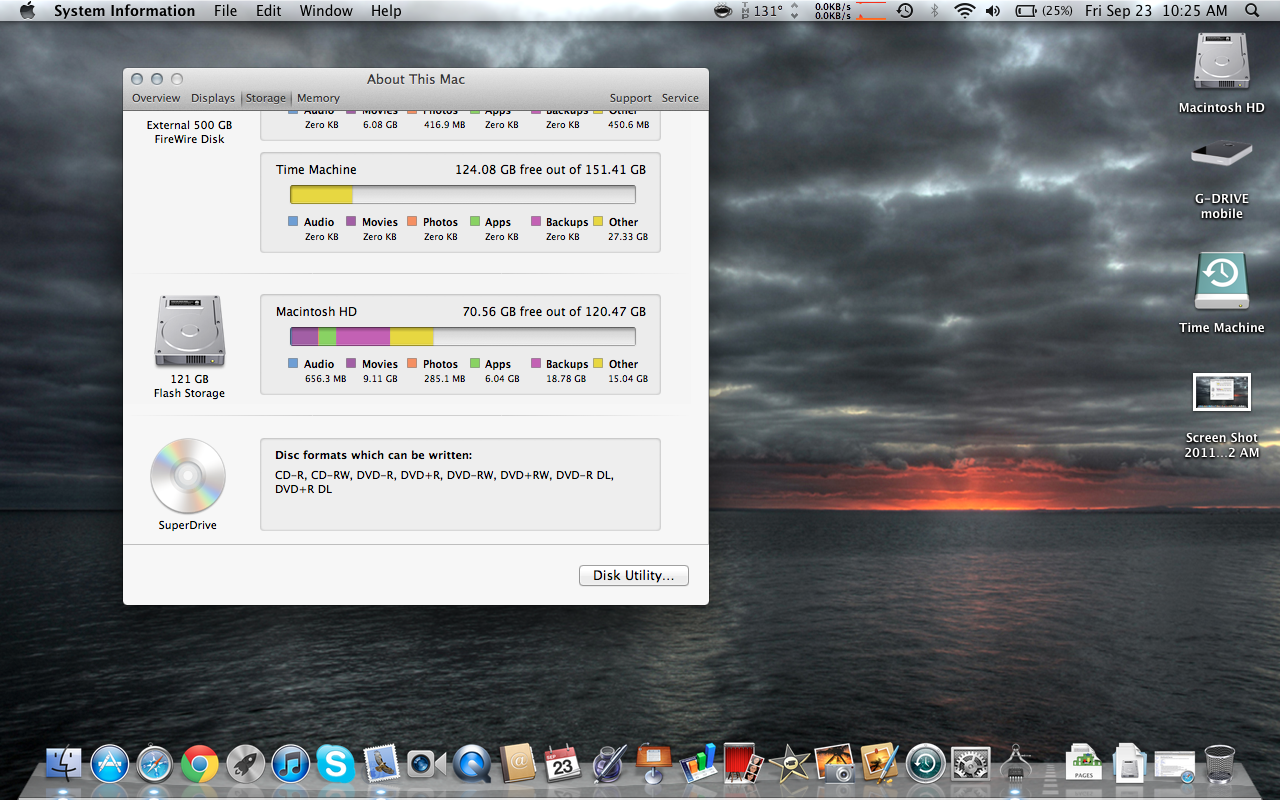This screenshot has width=1280, height=800.
Task: Click the 121 GB Flash Storage drive icon
Action: coord(189,331)
